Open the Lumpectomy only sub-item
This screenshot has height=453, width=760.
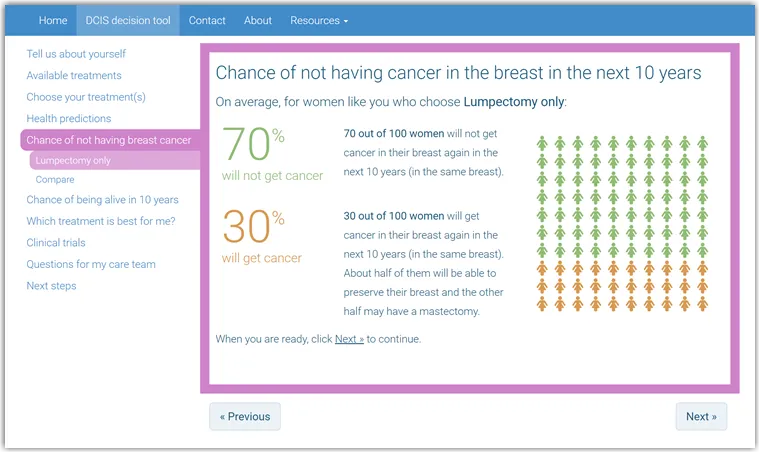tap(73, 160)
